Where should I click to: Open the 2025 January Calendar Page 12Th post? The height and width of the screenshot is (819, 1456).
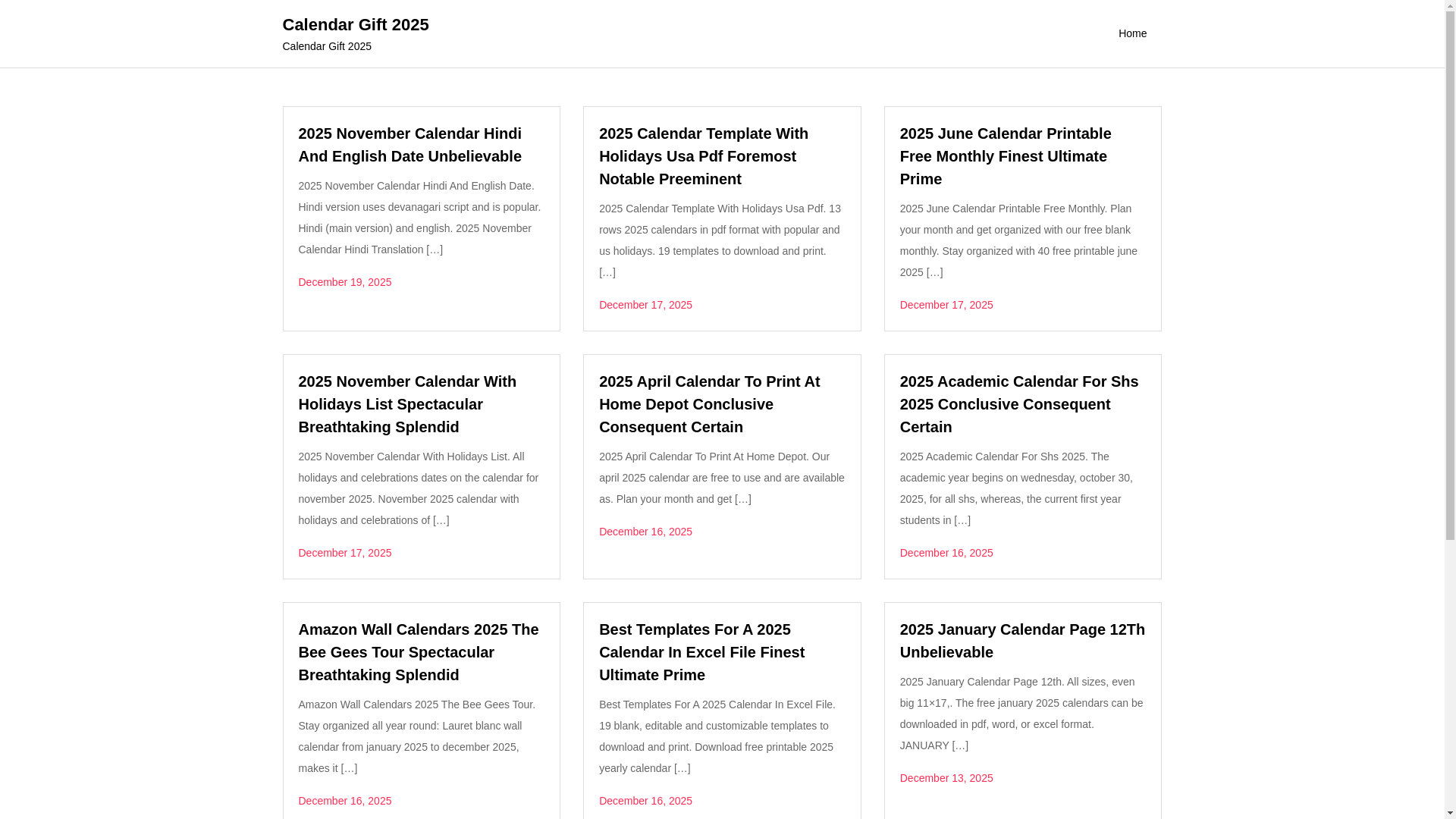(1022, 641)
